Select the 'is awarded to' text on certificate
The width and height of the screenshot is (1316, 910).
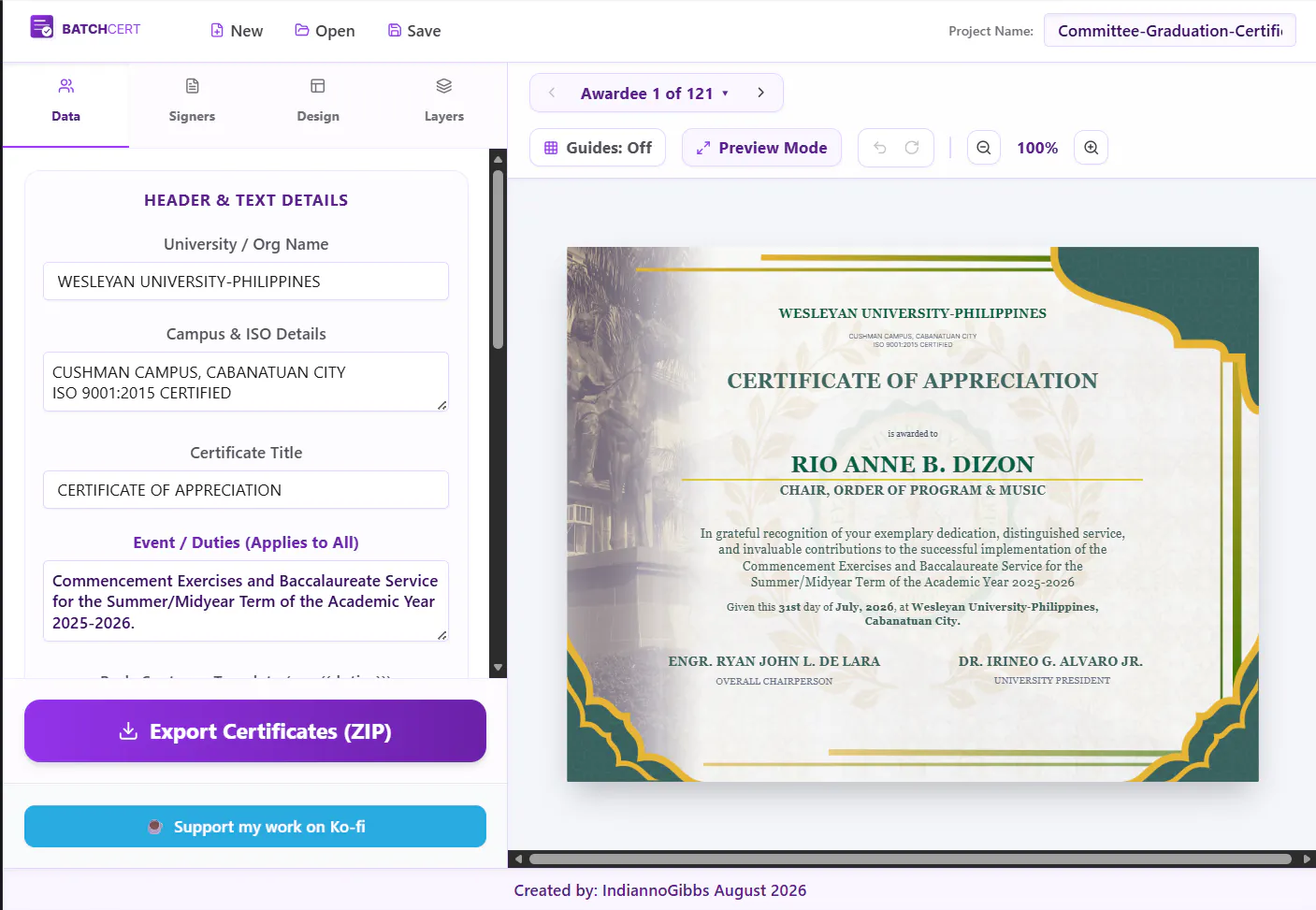[912, 434]
